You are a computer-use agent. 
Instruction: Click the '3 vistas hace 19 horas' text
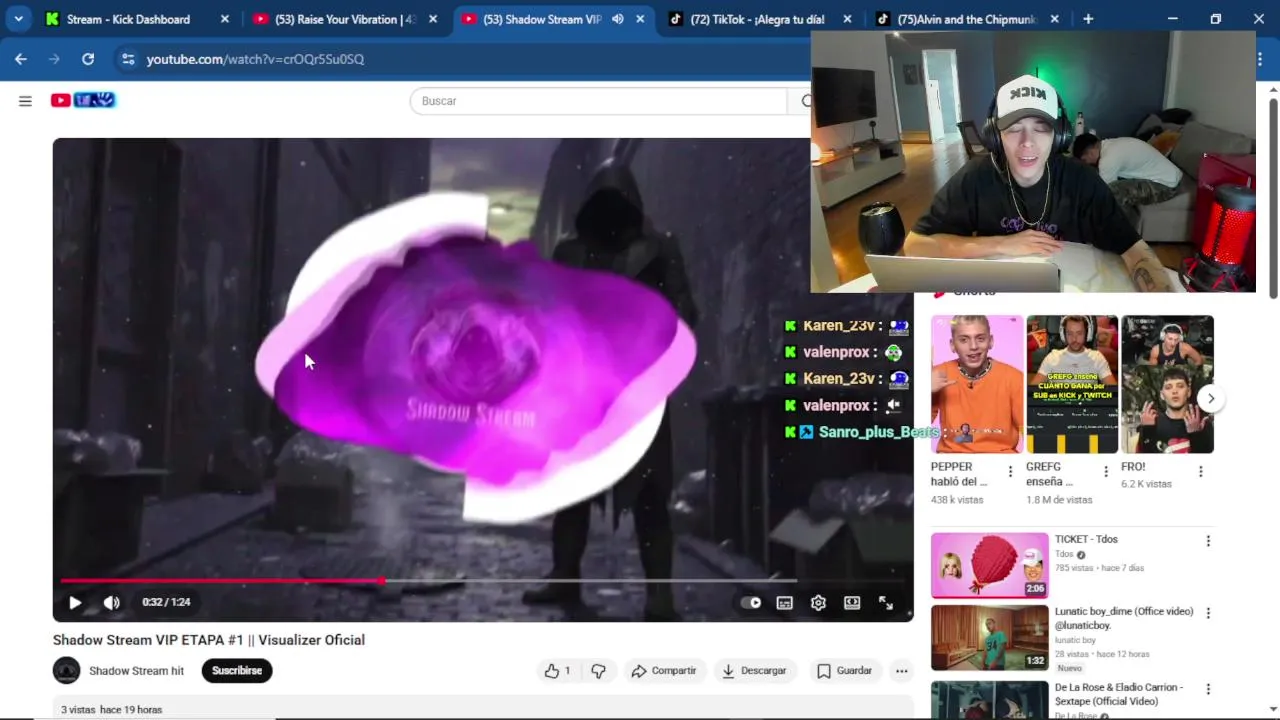(111, 710)
